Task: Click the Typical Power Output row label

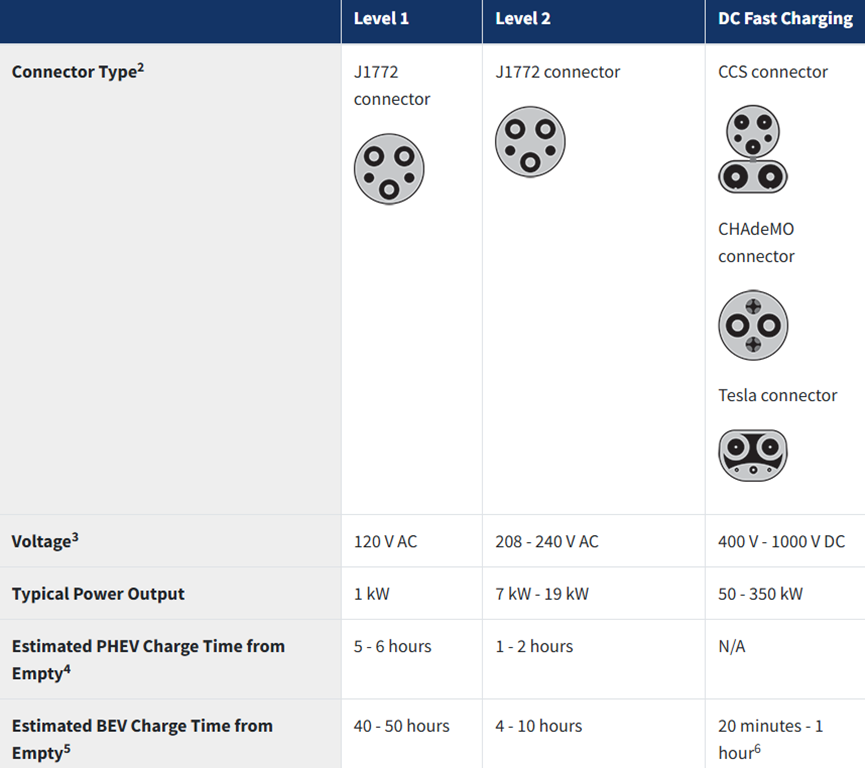Action: (x=98, y=594)
